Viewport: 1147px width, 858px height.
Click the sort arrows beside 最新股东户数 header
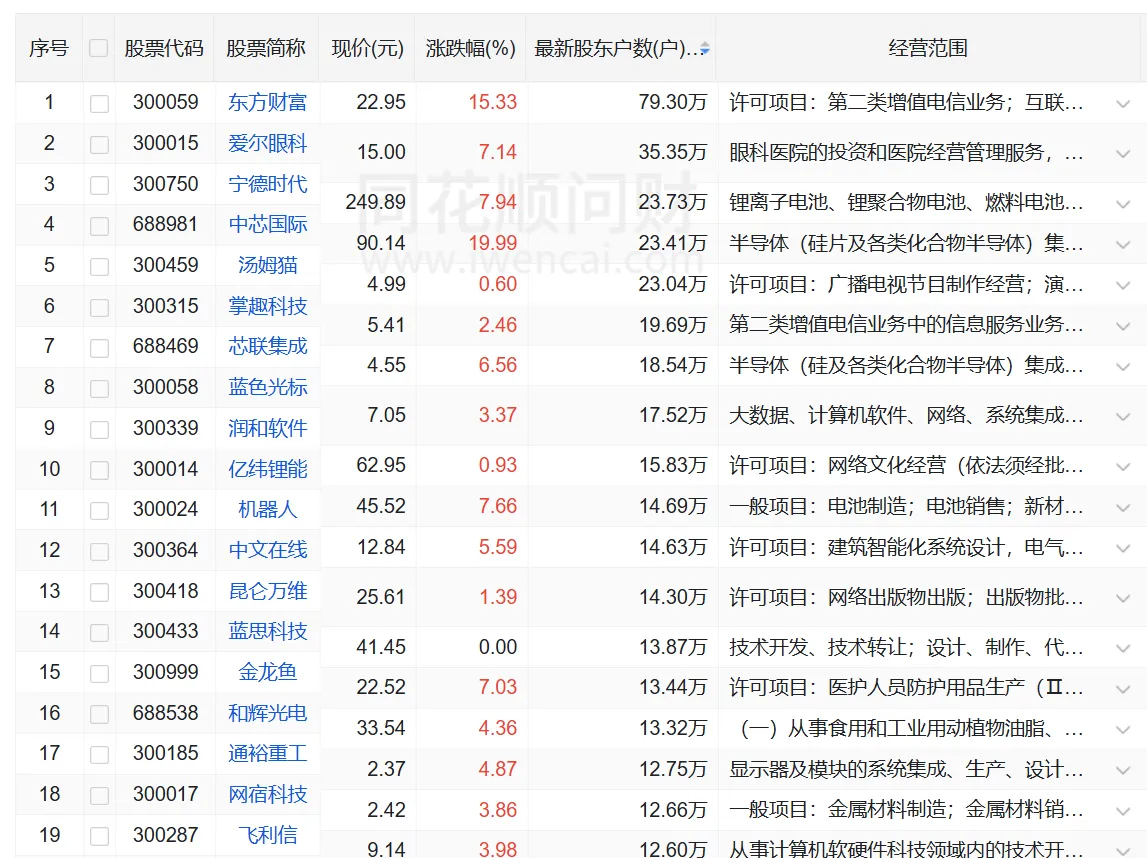pos(705,48)
